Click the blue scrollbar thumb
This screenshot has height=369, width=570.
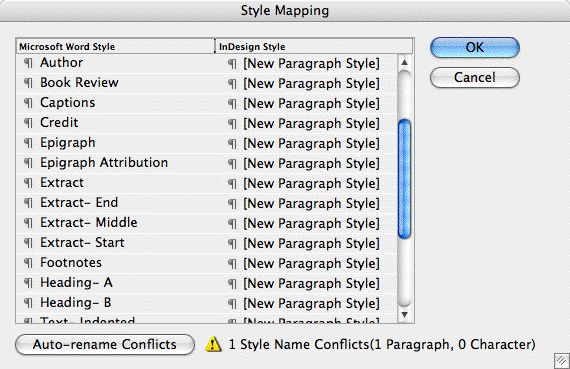[404, 179]
